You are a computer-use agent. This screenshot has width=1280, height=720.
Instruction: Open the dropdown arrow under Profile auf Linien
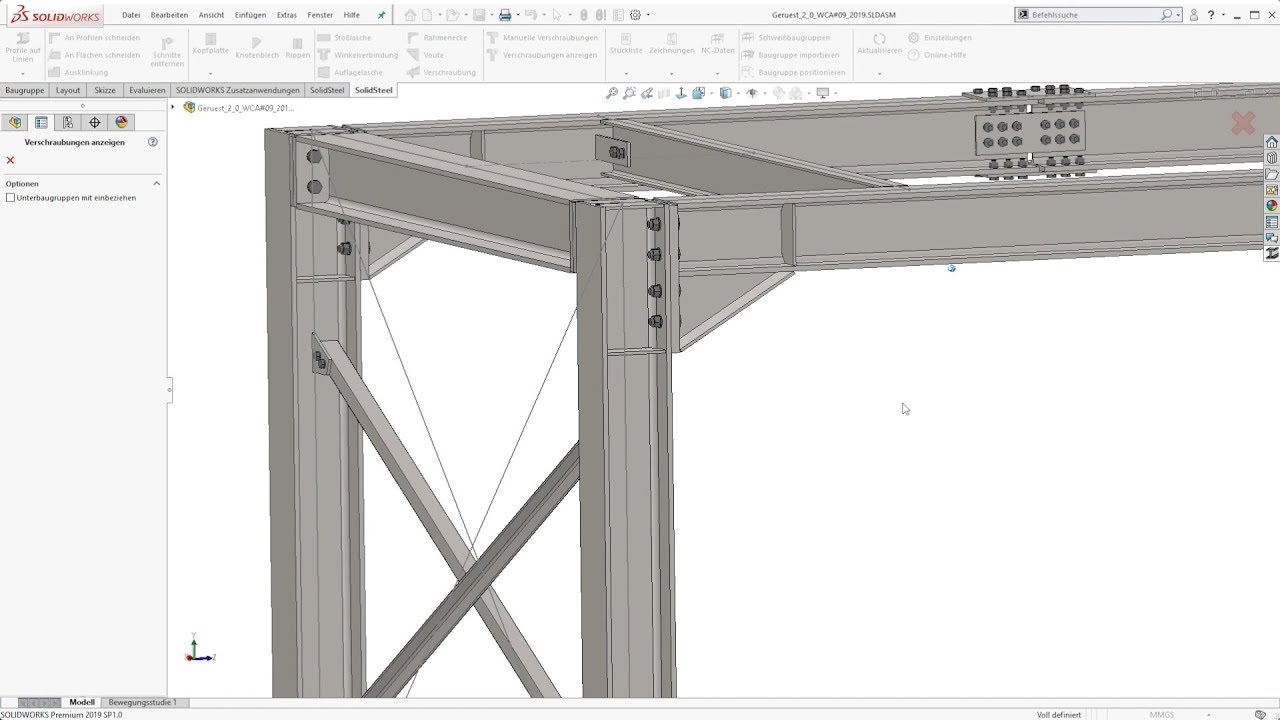click(x=22, y=73)
